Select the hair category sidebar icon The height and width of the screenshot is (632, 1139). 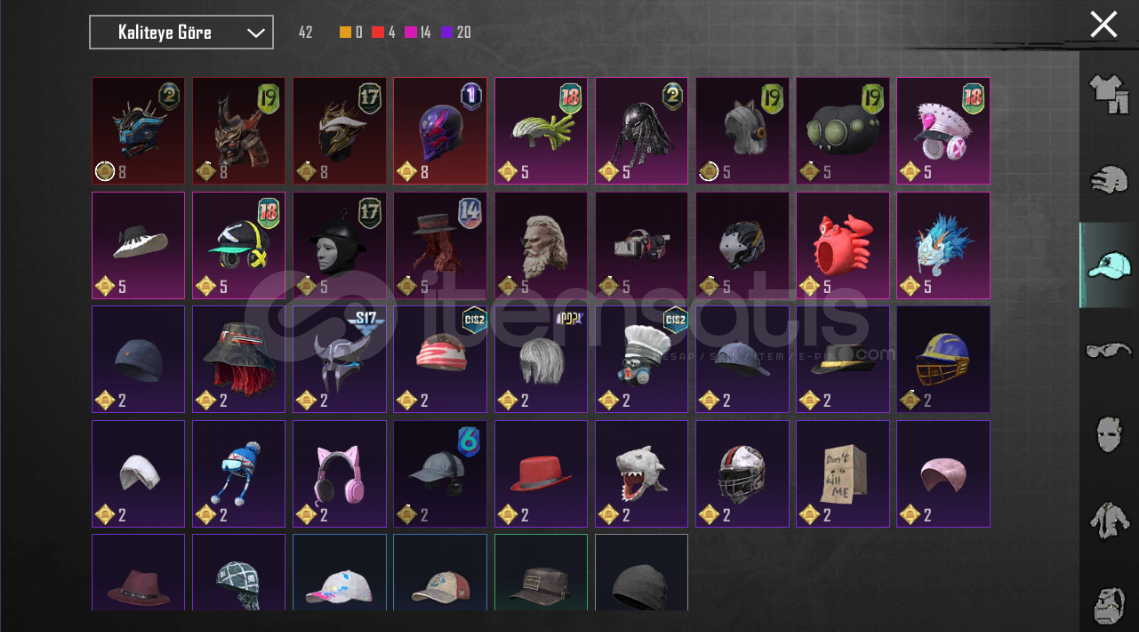(1108, 179)
